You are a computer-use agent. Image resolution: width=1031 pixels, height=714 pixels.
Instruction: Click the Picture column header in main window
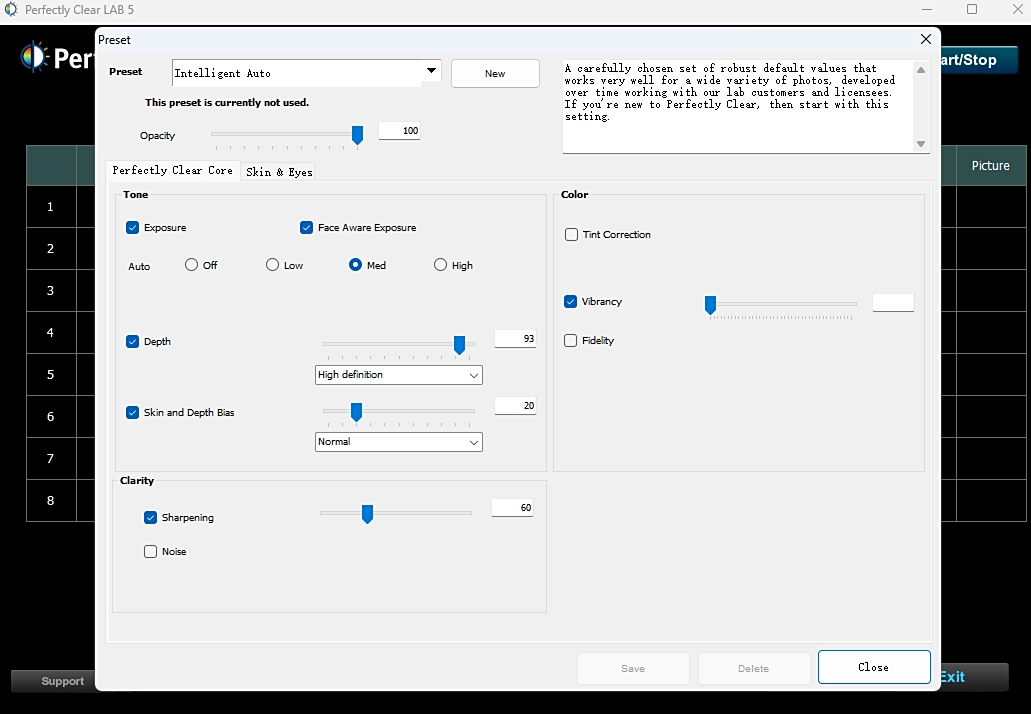point(990,166)
